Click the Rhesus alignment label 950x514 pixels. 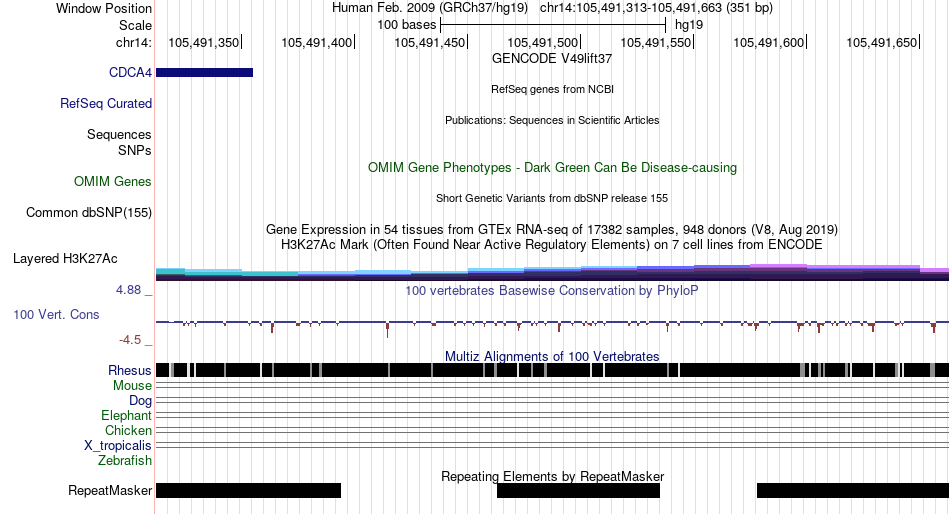[130, 370]
